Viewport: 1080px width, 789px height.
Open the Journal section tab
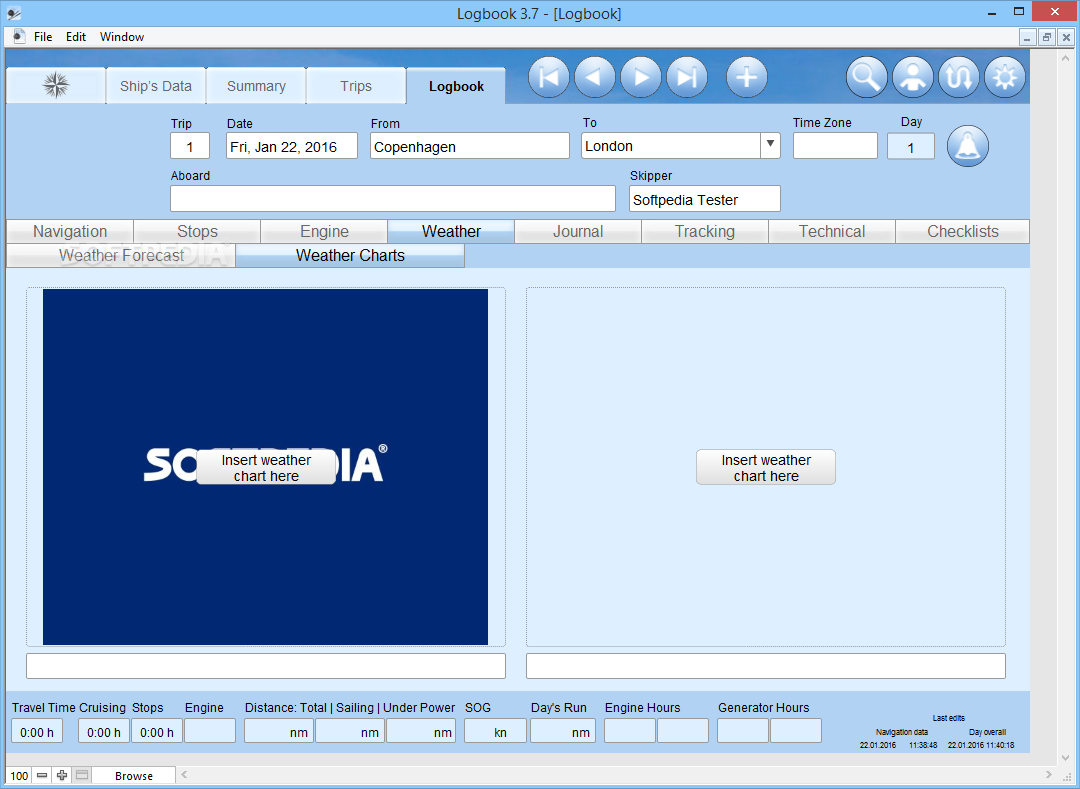(578, 231)
